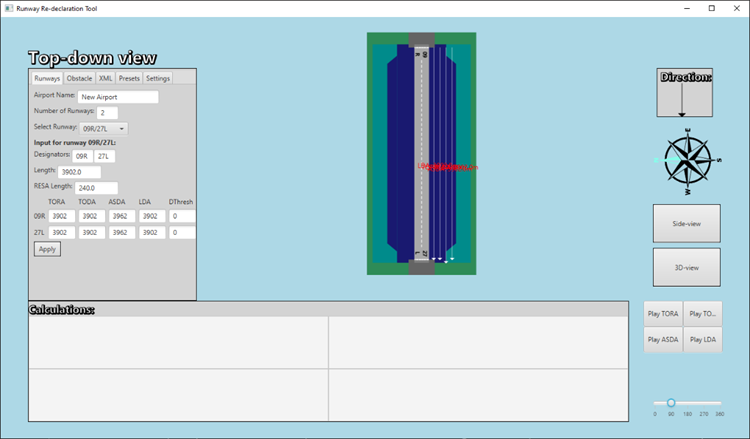Viewport: 750px width, 439px height.
Task: Close the Runway Re-declaration Tool window
Action: click(x=737, y=8)
